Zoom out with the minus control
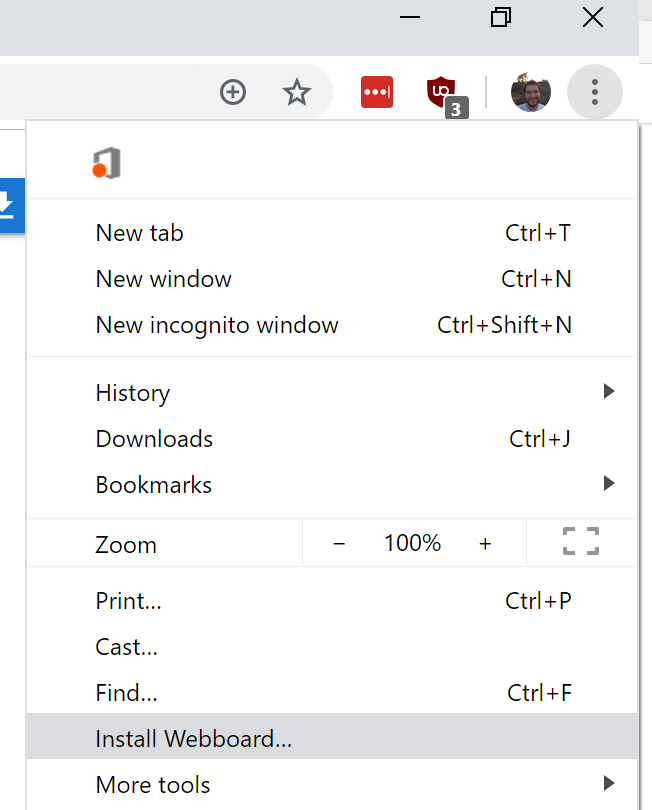Image resolution: width=652 pixels, height=810 pixels. 339,542
